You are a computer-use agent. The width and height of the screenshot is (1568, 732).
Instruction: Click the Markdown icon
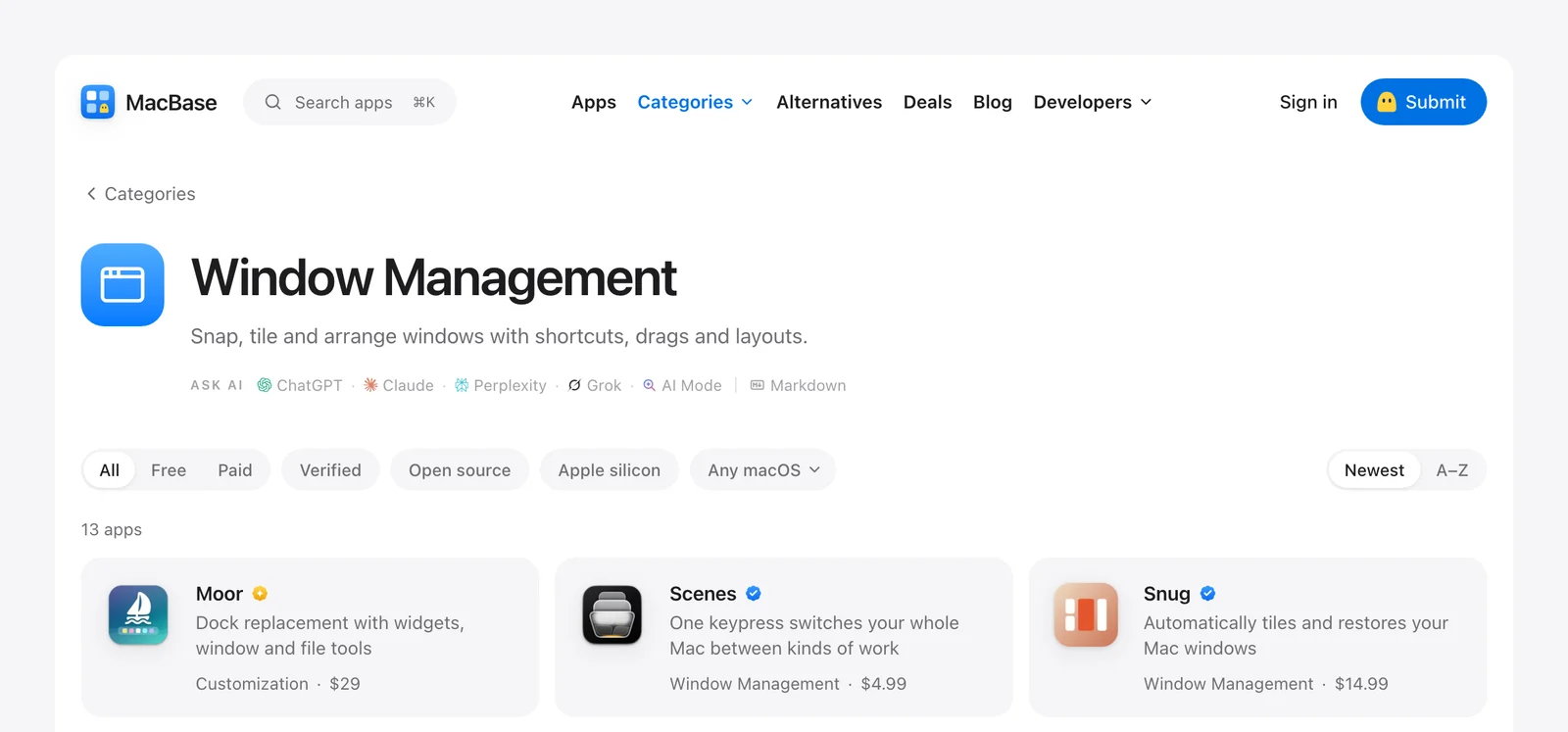pos(758,385)
